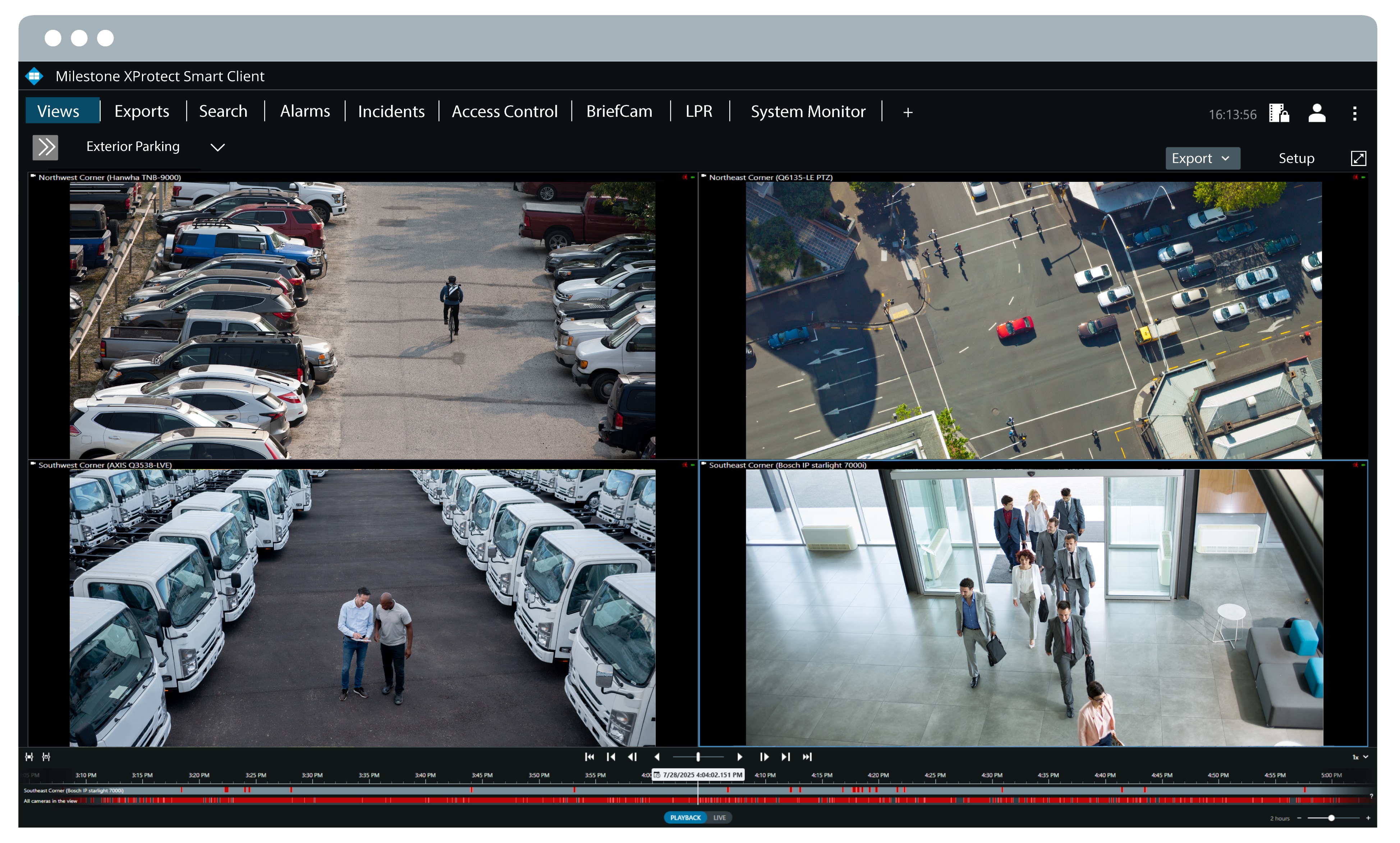Click the timeline help question mark
The width and height of the screenshot is (1400, 843).
tap(1371, 796)
